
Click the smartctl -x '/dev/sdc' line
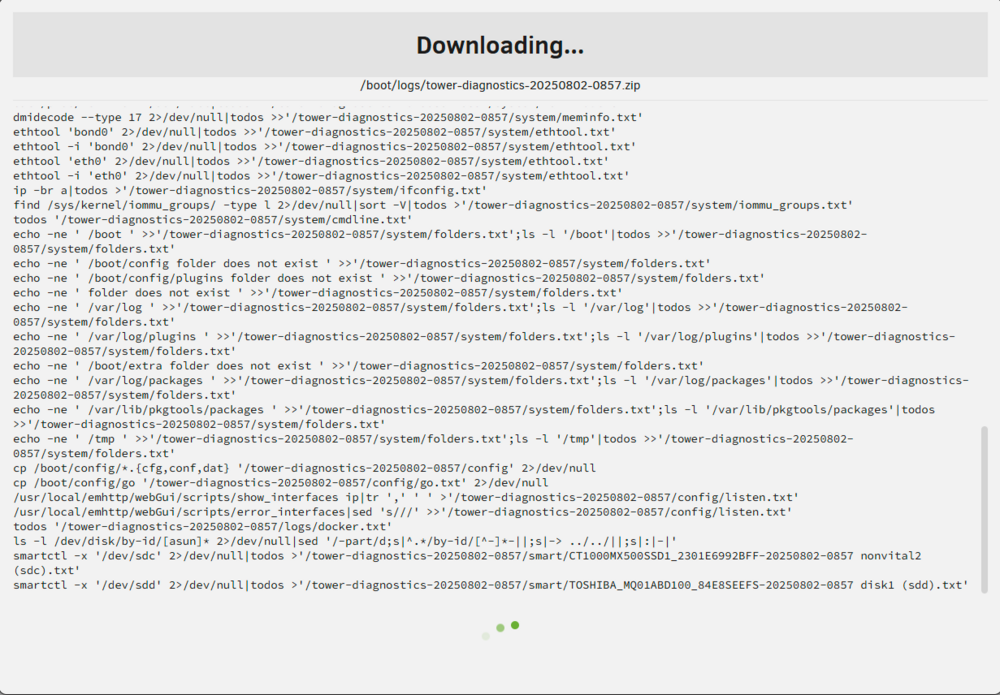pyautogui.click(x=467, y=564)
